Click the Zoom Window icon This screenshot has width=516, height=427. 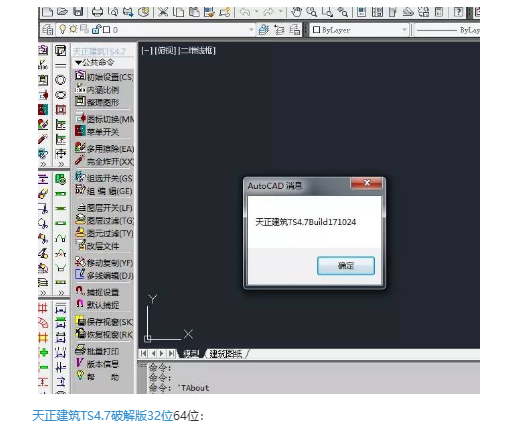pos(327,12)
